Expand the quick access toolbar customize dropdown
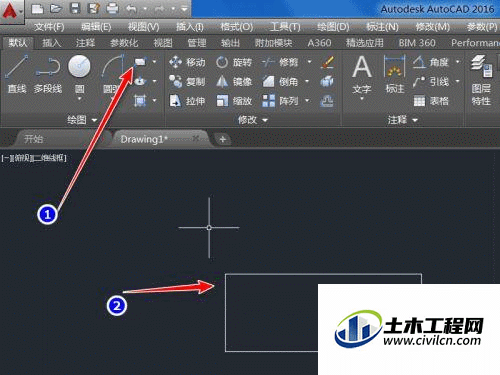This screenshot has width=500, height=375. pyautogui.click(x=184, y=9)
